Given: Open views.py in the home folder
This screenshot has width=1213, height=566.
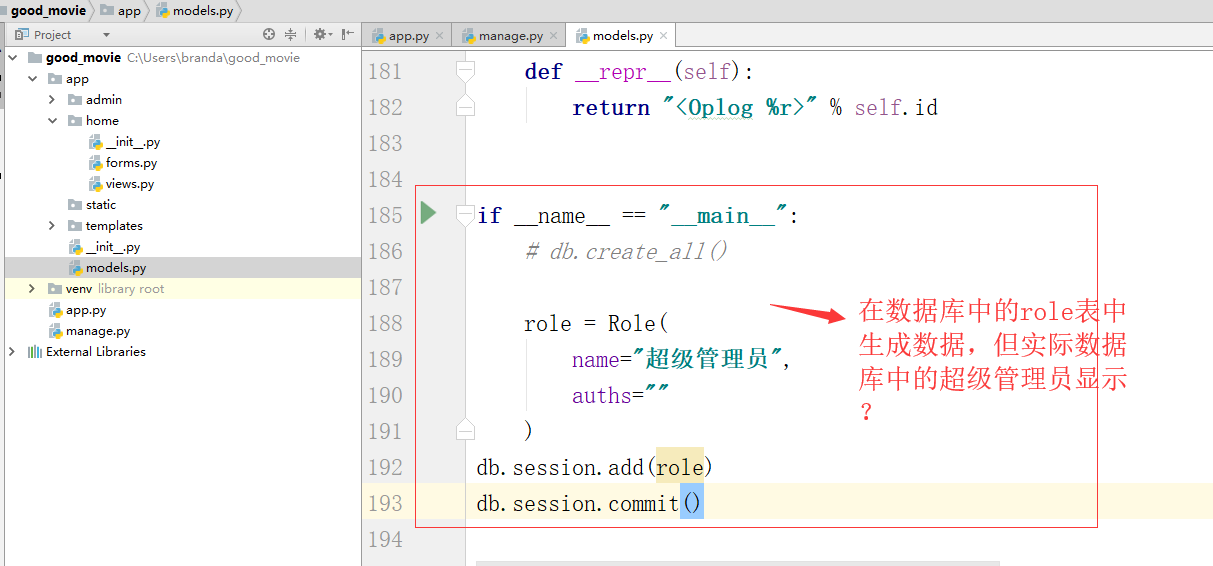Looking at the screenshot, I should coord(129,184).
